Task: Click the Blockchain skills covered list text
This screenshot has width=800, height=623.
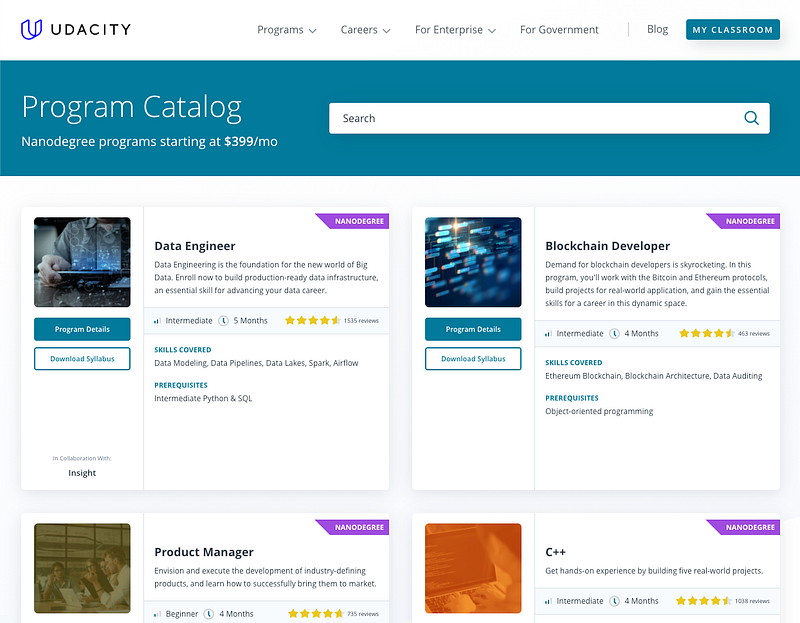Action: click(x=654, y=376)
